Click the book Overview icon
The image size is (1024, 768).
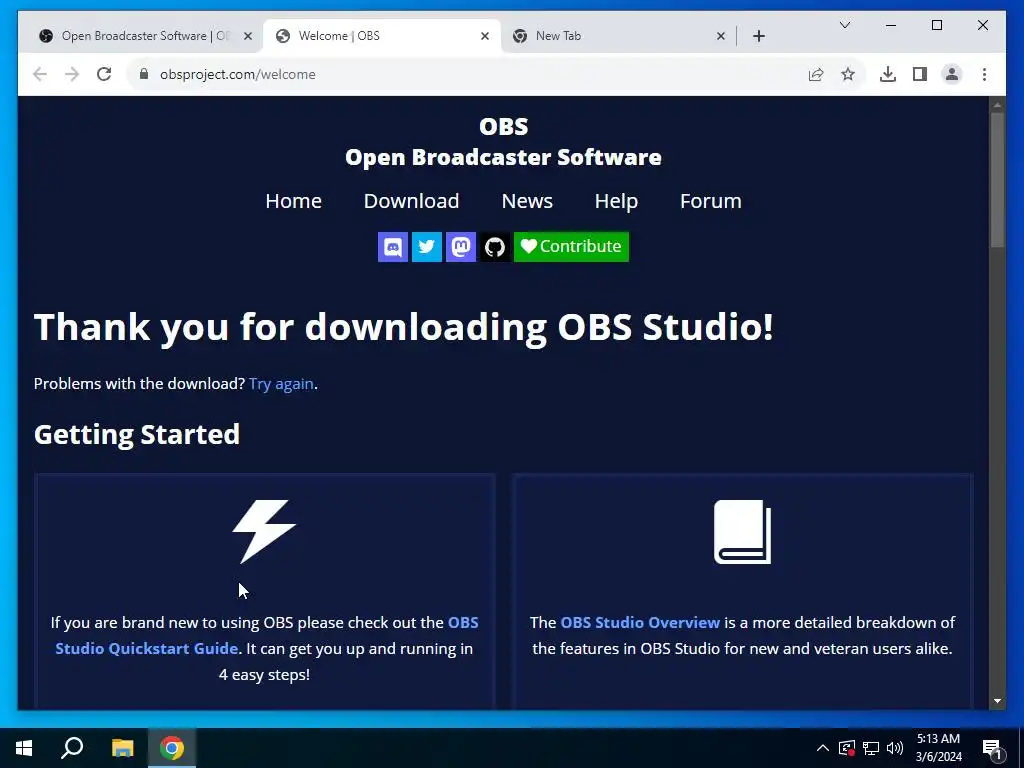pyautogui.click(x=743, y=532)
